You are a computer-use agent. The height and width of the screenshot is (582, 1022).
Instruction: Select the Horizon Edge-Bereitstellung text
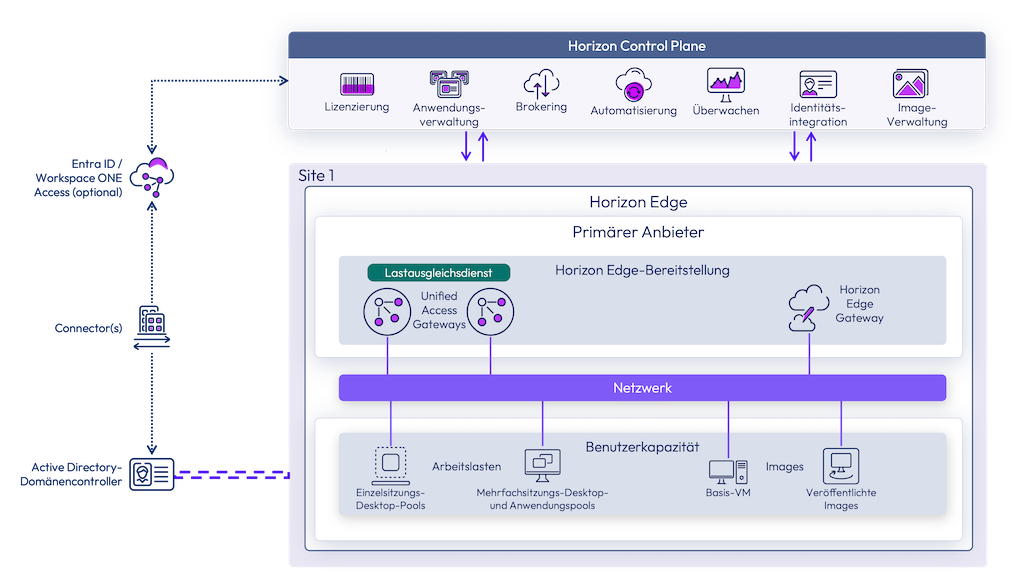coord(642,270)
